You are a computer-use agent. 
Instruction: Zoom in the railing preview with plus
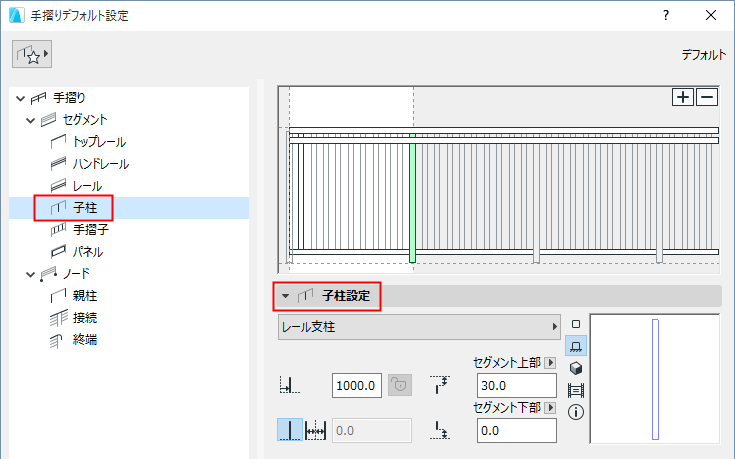click(x=682, y=97)
